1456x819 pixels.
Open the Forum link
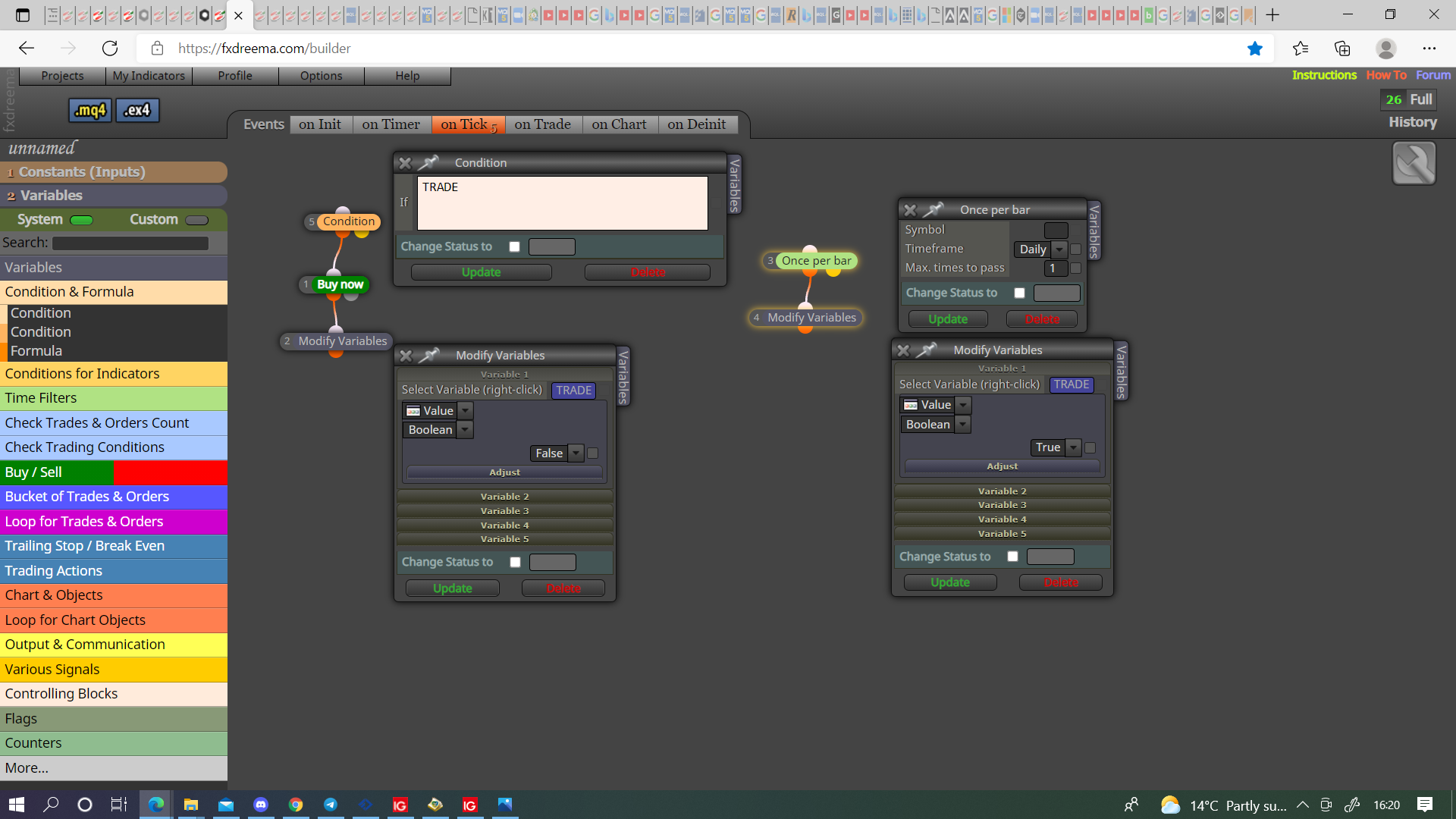(x=1433, y=75)
